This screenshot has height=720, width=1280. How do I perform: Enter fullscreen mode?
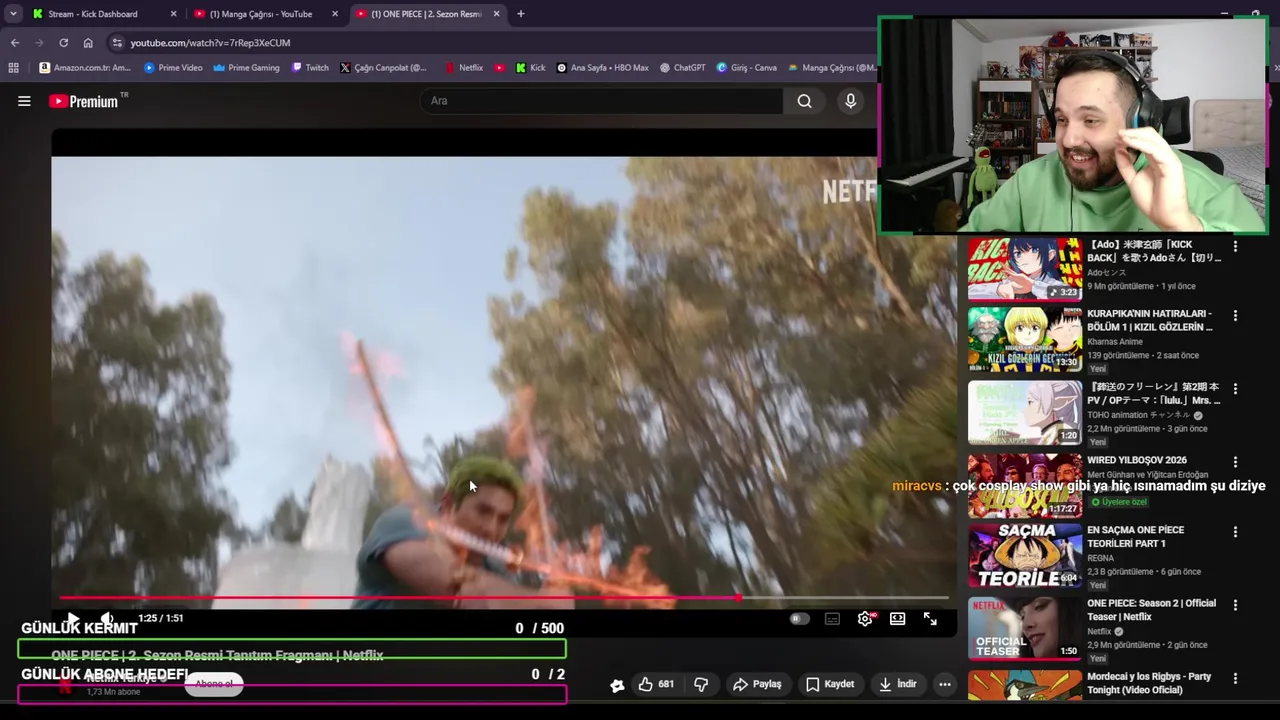click(930, 619)
